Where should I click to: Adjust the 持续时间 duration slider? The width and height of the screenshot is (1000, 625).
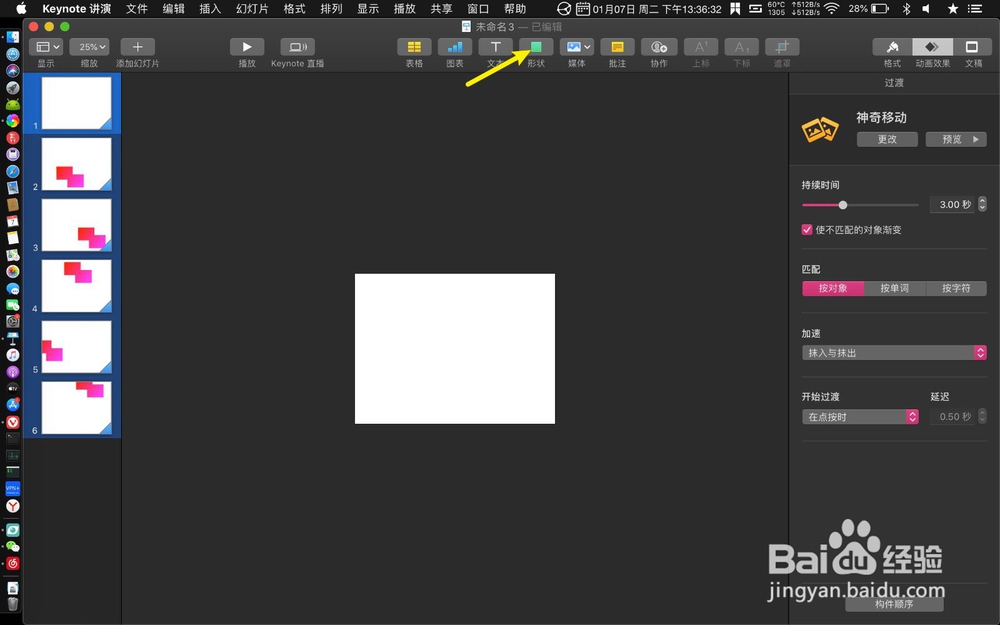[x=842, y=205]
